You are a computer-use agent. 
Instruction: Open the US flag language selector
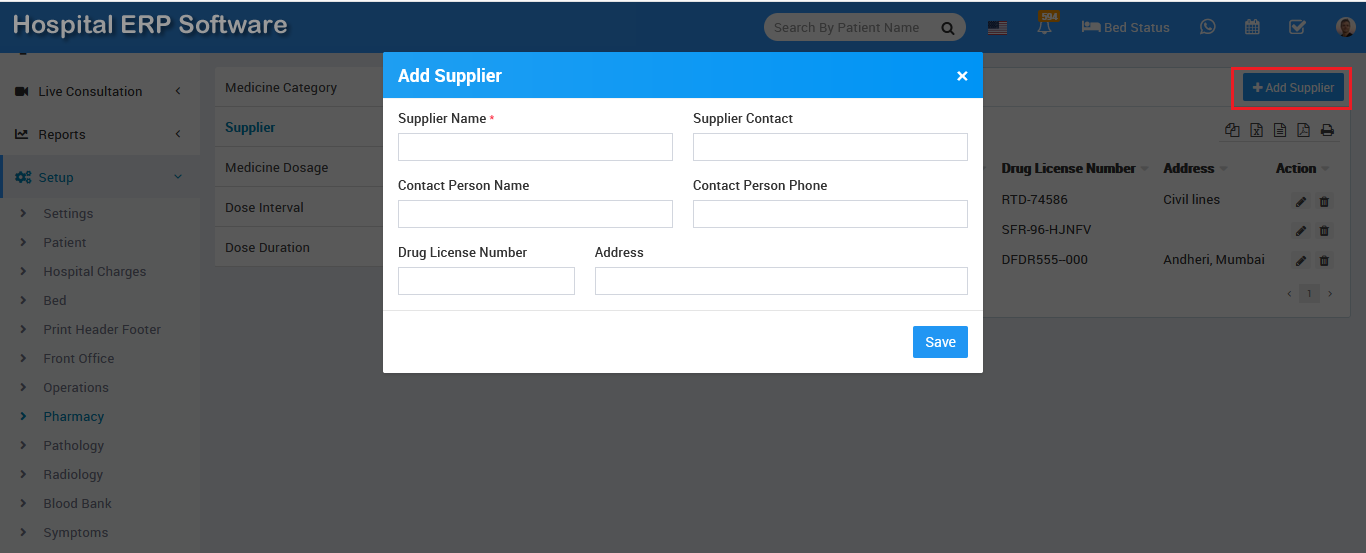(x=997, y=28)
